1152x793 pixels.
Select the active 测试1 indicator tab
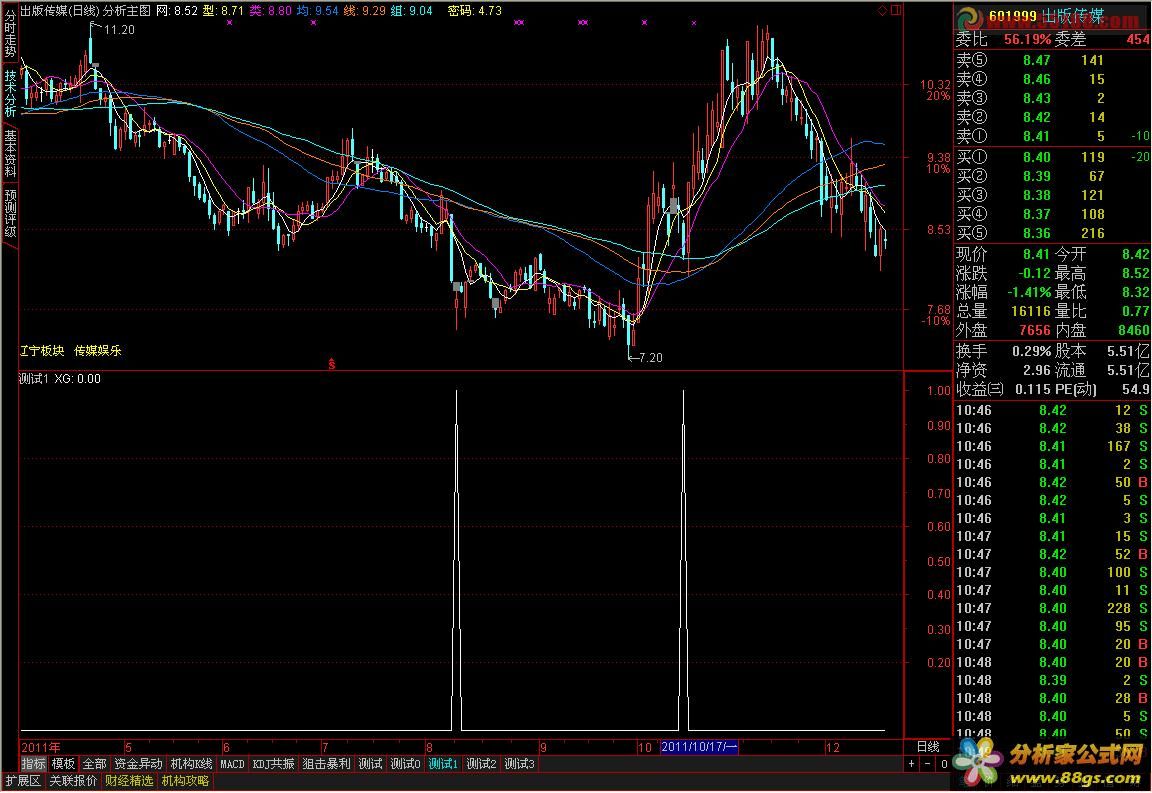coord(443,764)
